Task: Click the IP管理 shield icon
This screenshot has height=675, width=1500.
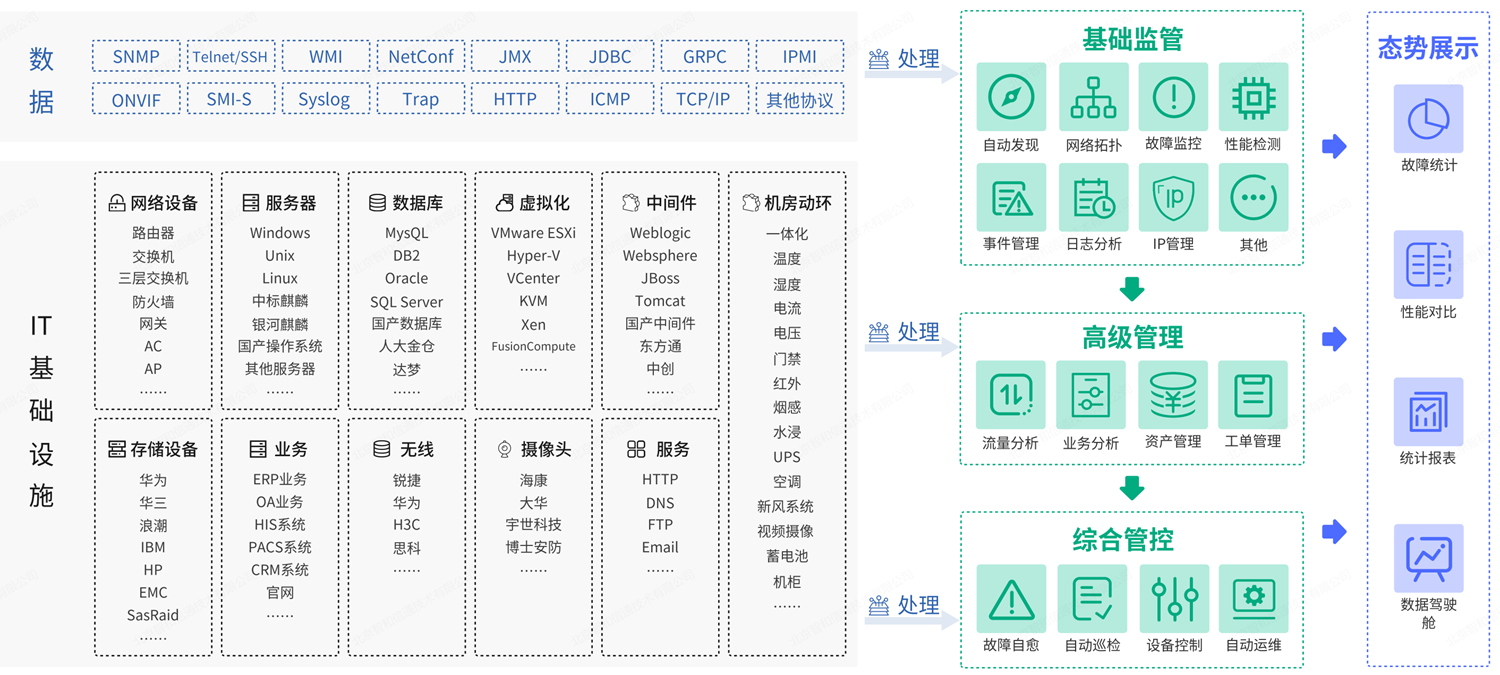Action: (x=1173, y=198)
